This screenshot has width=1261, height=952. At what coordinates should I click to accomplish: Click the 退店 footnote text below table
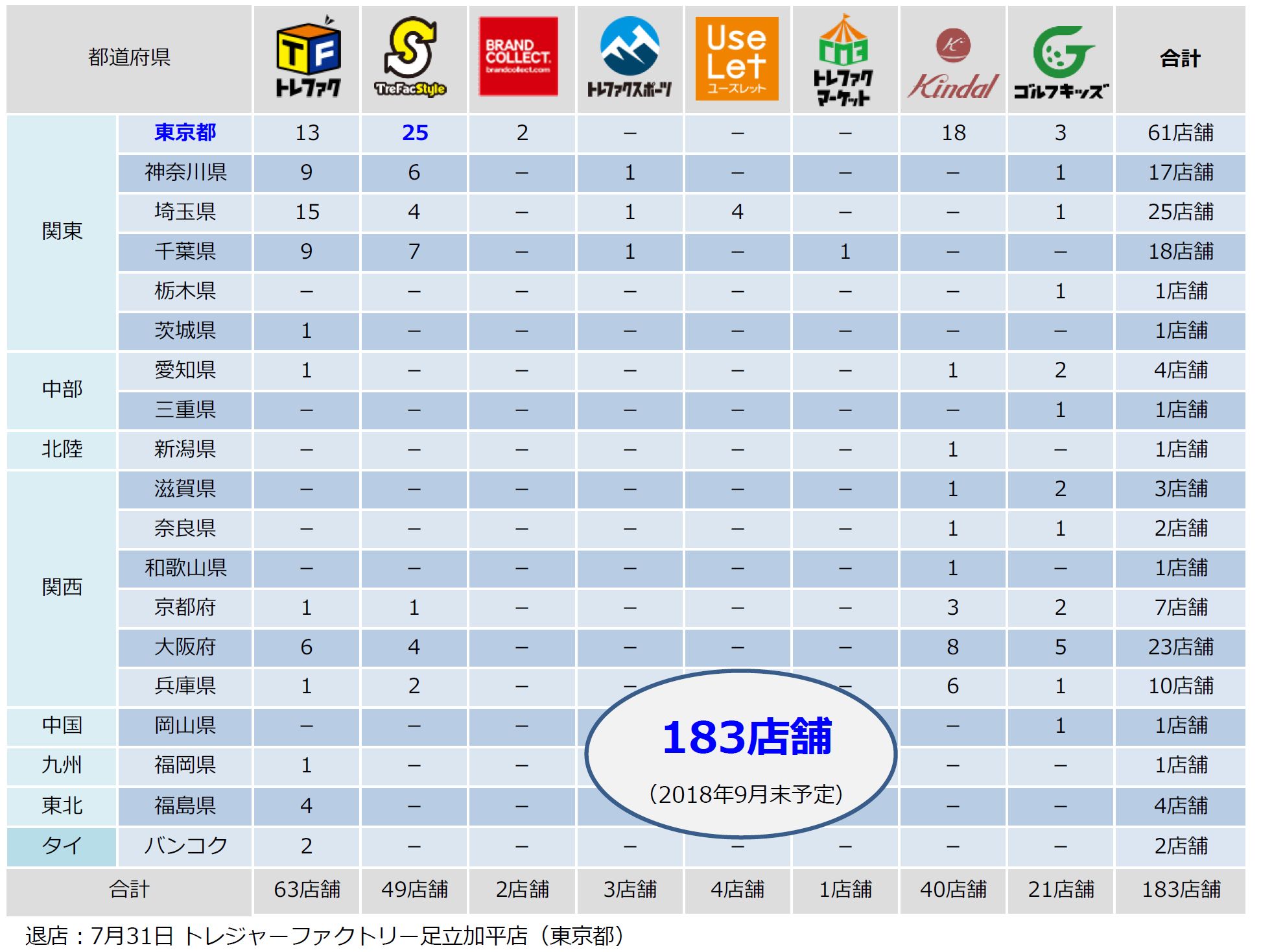[x=324, y=936]
